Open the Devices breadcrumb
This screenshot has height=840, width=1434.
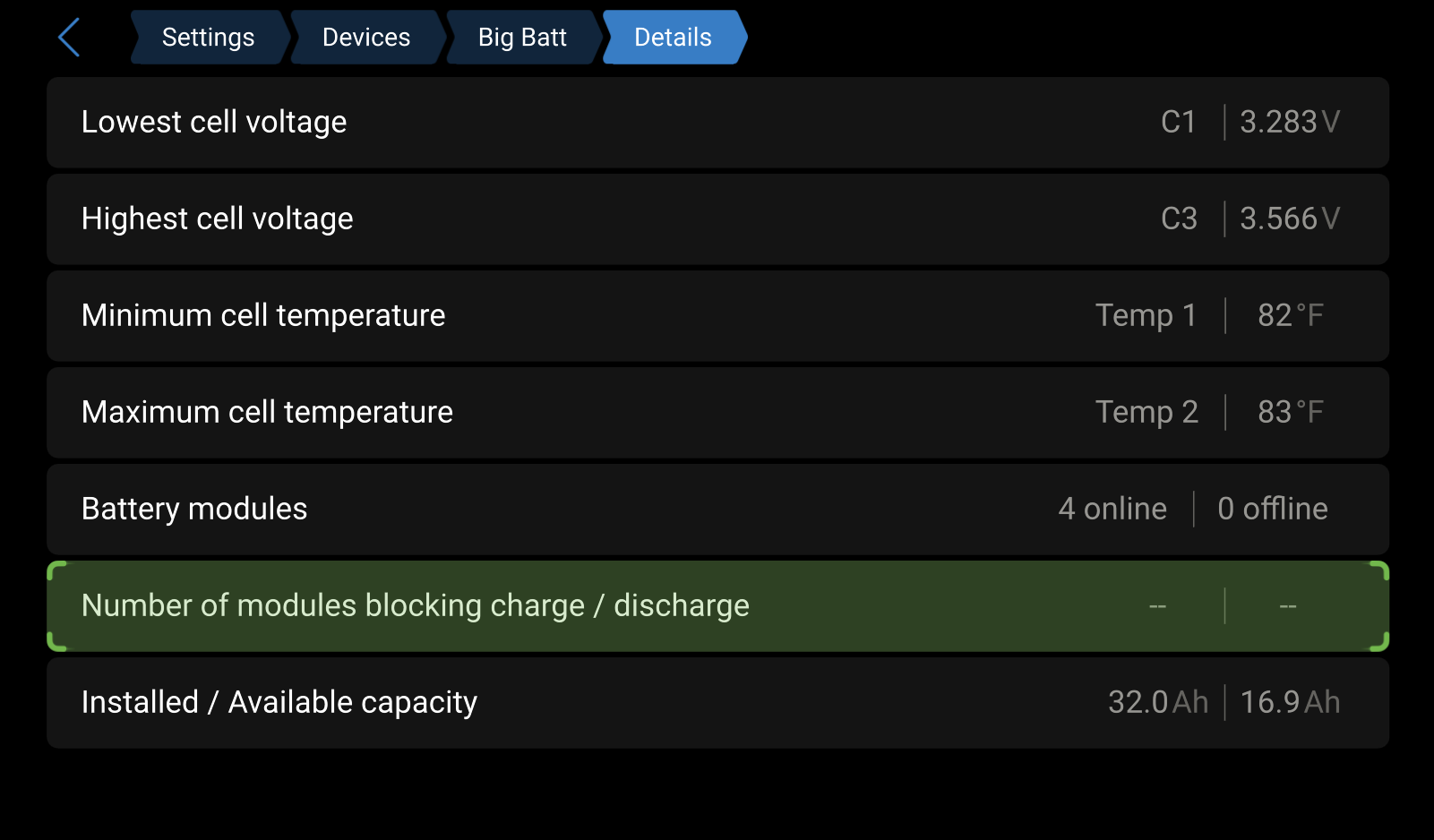point(366,38)
